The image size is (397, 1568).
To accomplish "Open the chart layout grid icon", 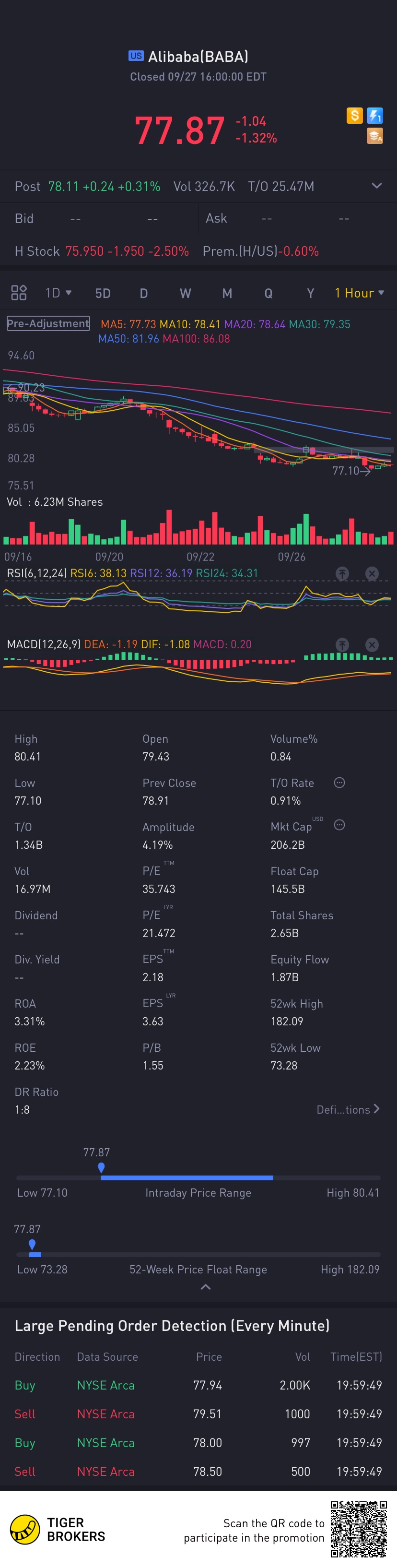I will click(x=19, y=293).
